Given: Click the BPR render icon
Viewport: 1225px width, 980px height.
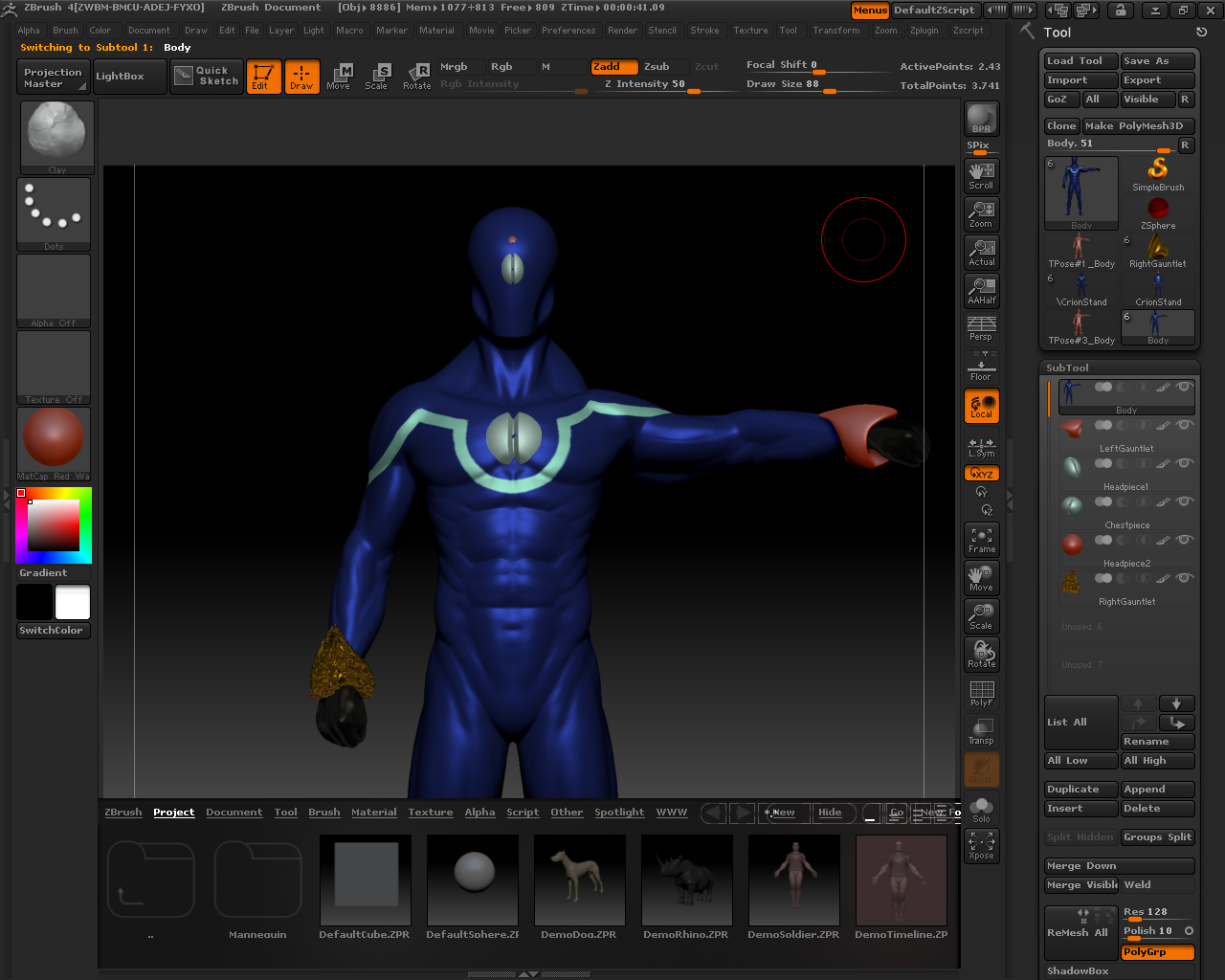Looking at the screenshot, I should pos(981,117).
